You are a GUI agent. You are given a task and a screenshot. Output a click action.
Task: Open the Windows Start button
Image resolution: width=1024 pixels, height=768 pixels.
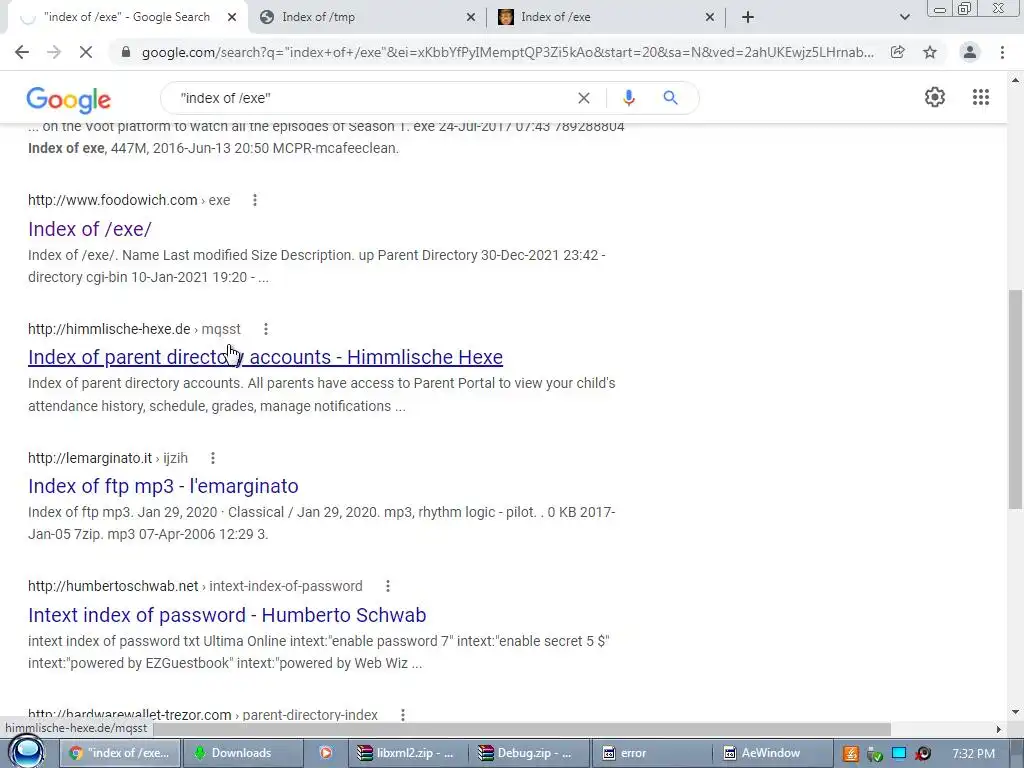coord(27,752)
